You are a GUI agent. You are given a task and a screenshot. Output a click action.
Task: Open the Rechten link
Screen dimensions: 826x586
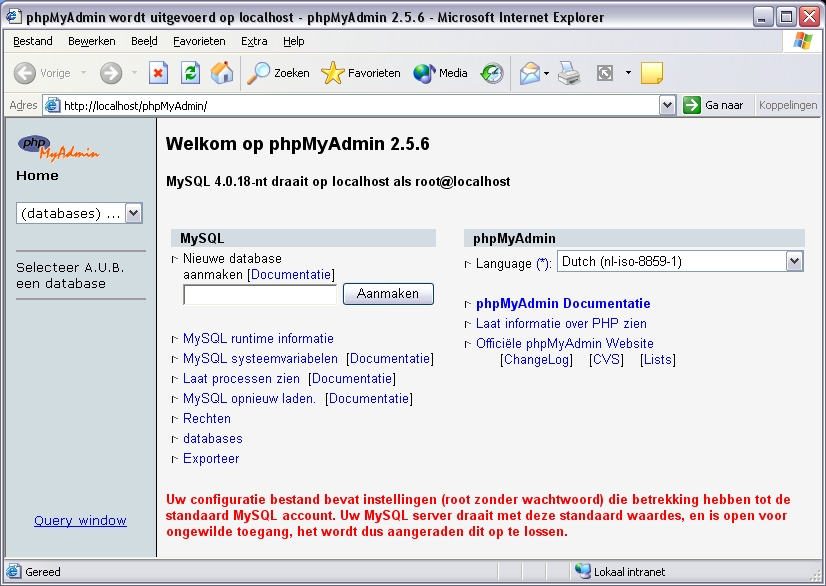pyautogui.click(x=206, y=418)
